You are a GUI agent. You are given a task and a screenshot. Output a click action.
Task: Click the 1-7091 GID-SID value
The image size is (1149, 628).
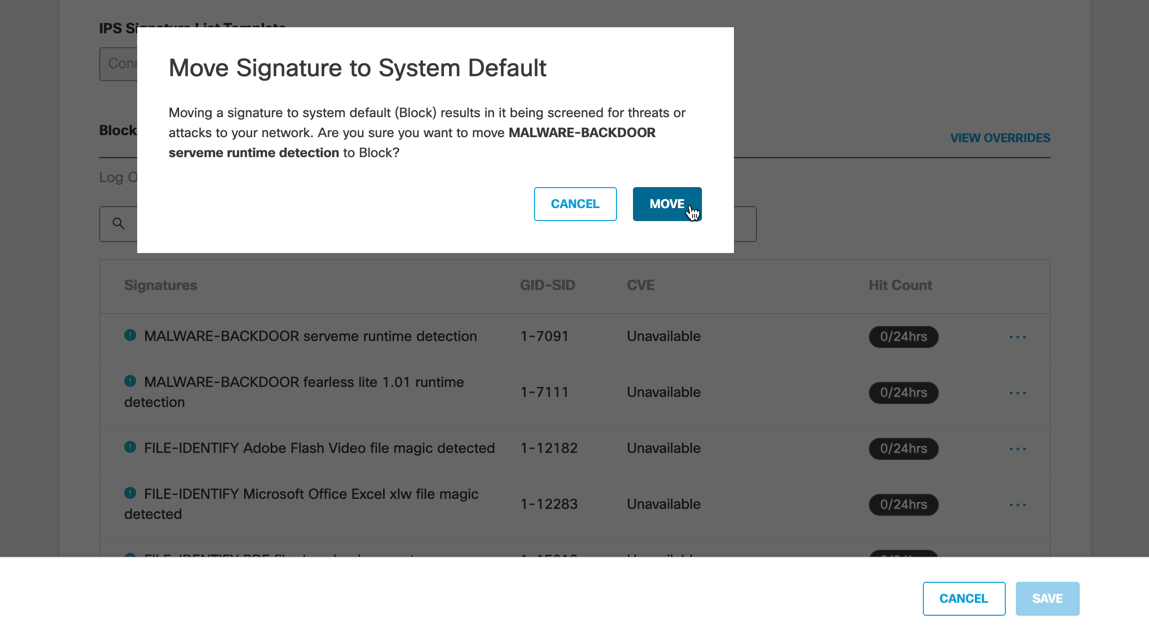tap(544, 336)
